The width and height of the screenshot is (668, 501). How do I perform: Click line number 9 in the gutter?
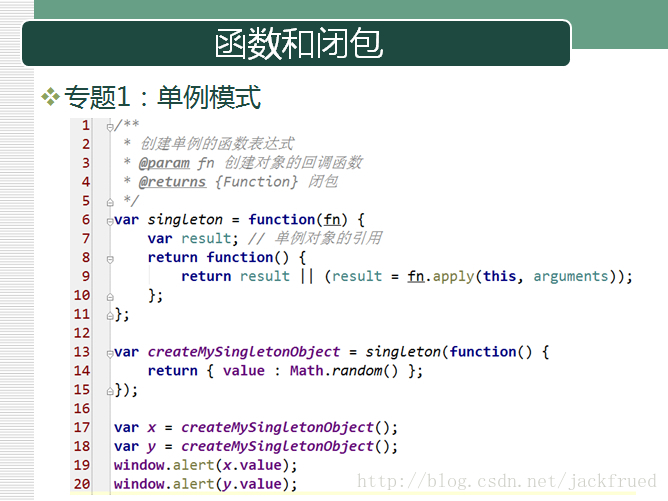click(x=86, y=276)
